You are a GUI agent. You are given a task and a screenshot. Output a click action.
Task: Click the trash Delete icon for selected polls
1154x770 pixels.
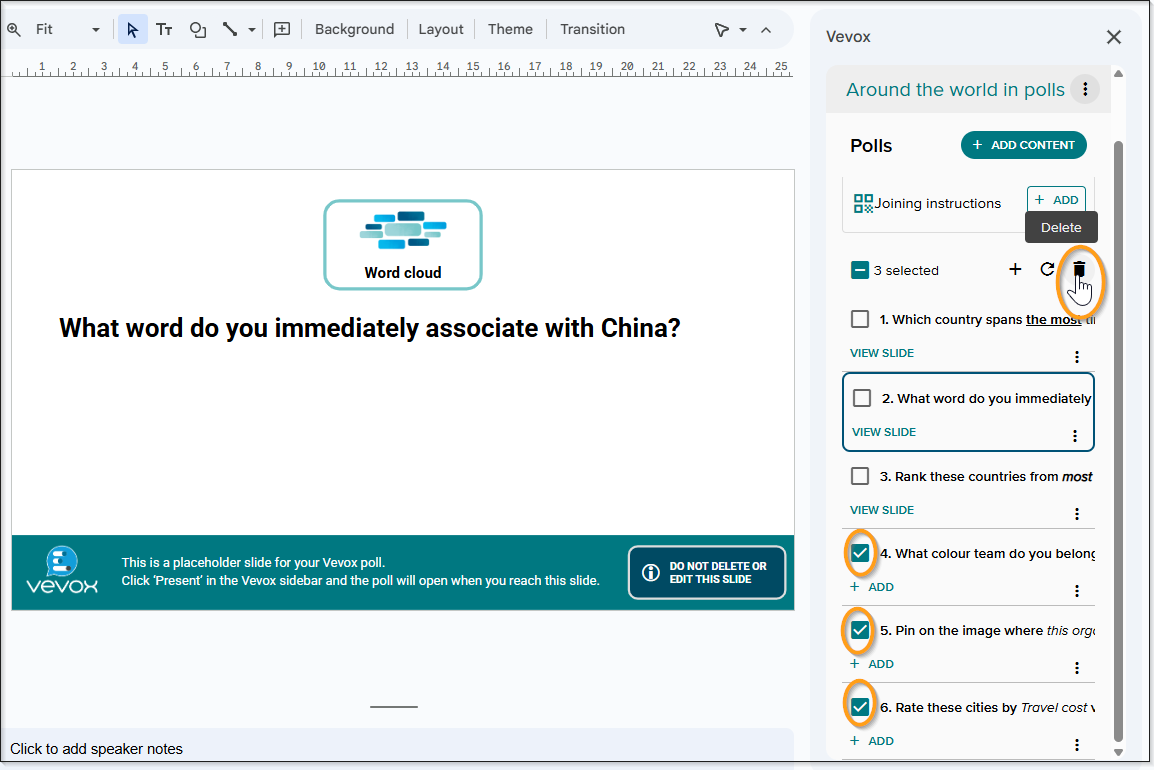(x=1079, y=269)
